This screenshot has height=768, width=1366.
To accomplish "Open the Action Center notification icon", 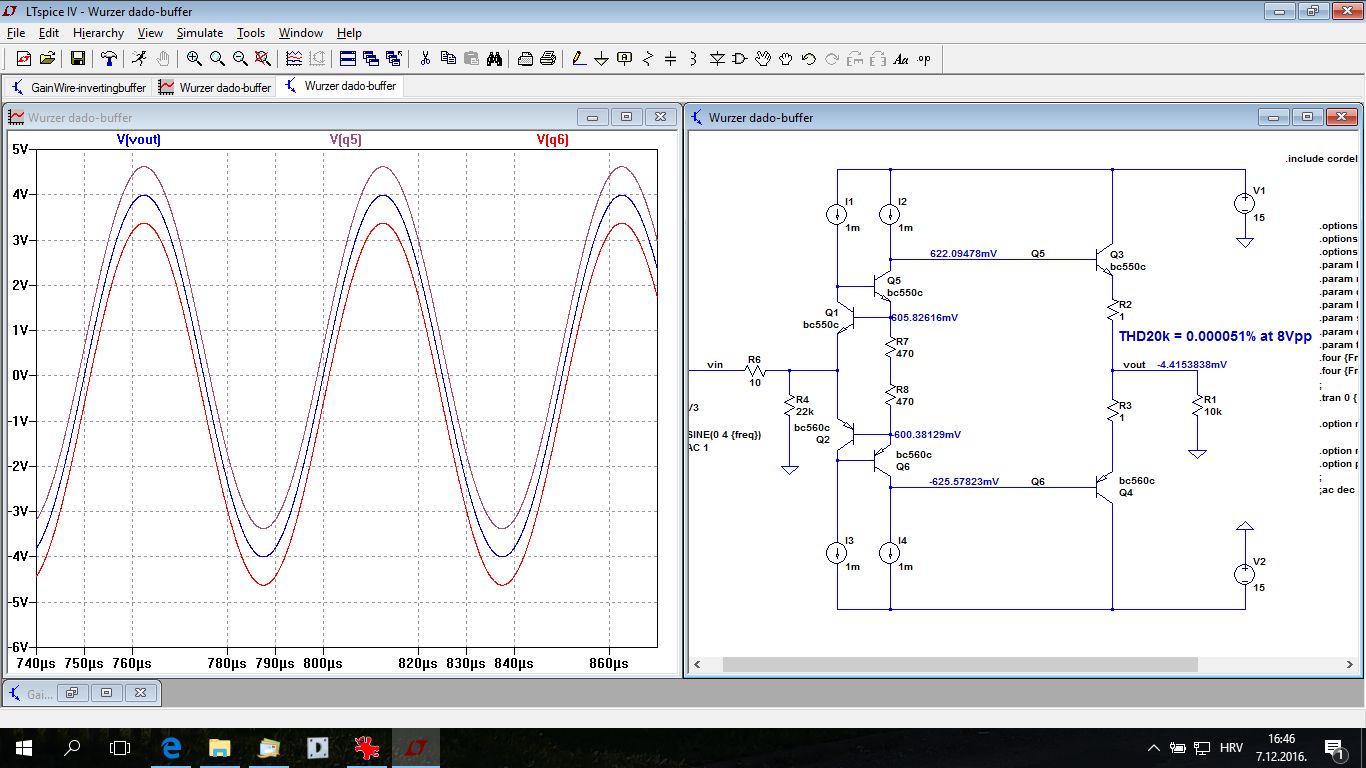I will (1334, 747).
